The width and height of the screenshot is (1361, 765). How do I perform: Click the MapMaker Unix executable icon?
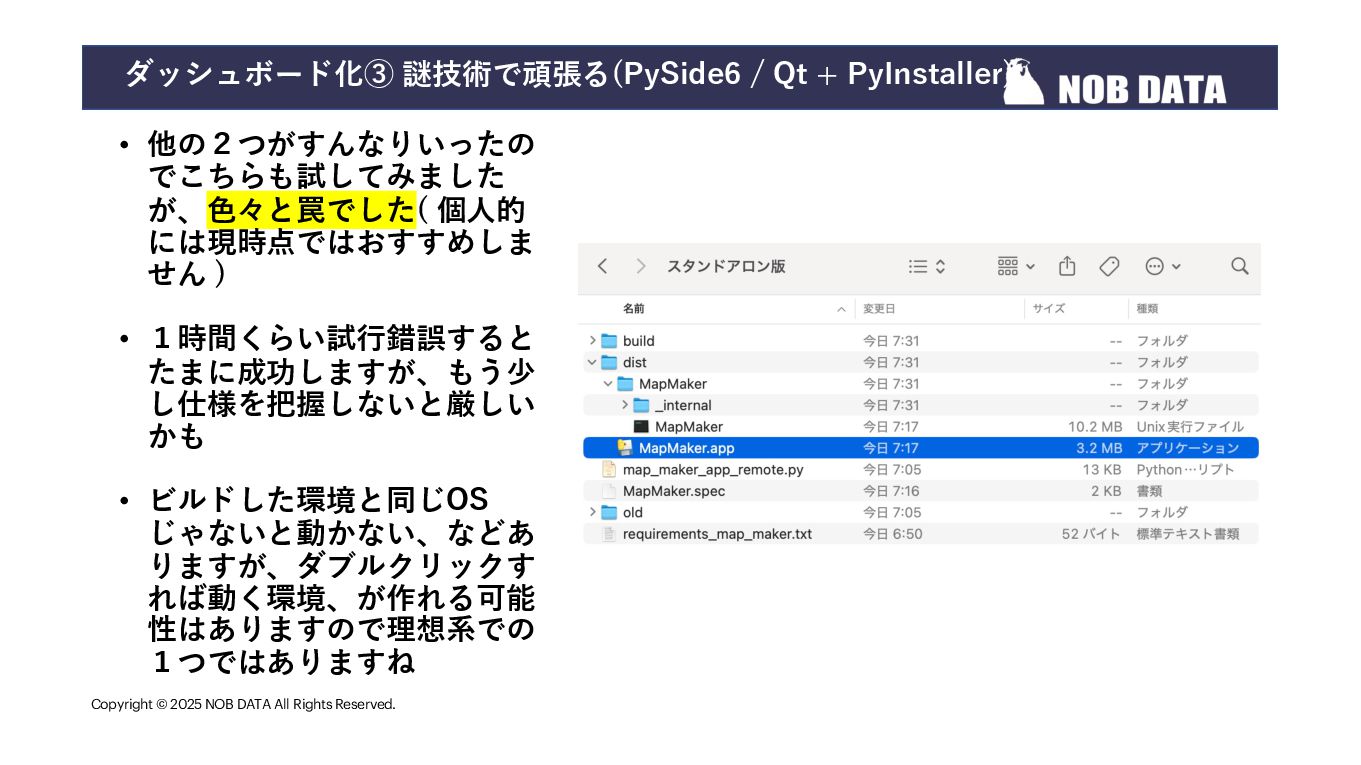pos(641,427)
